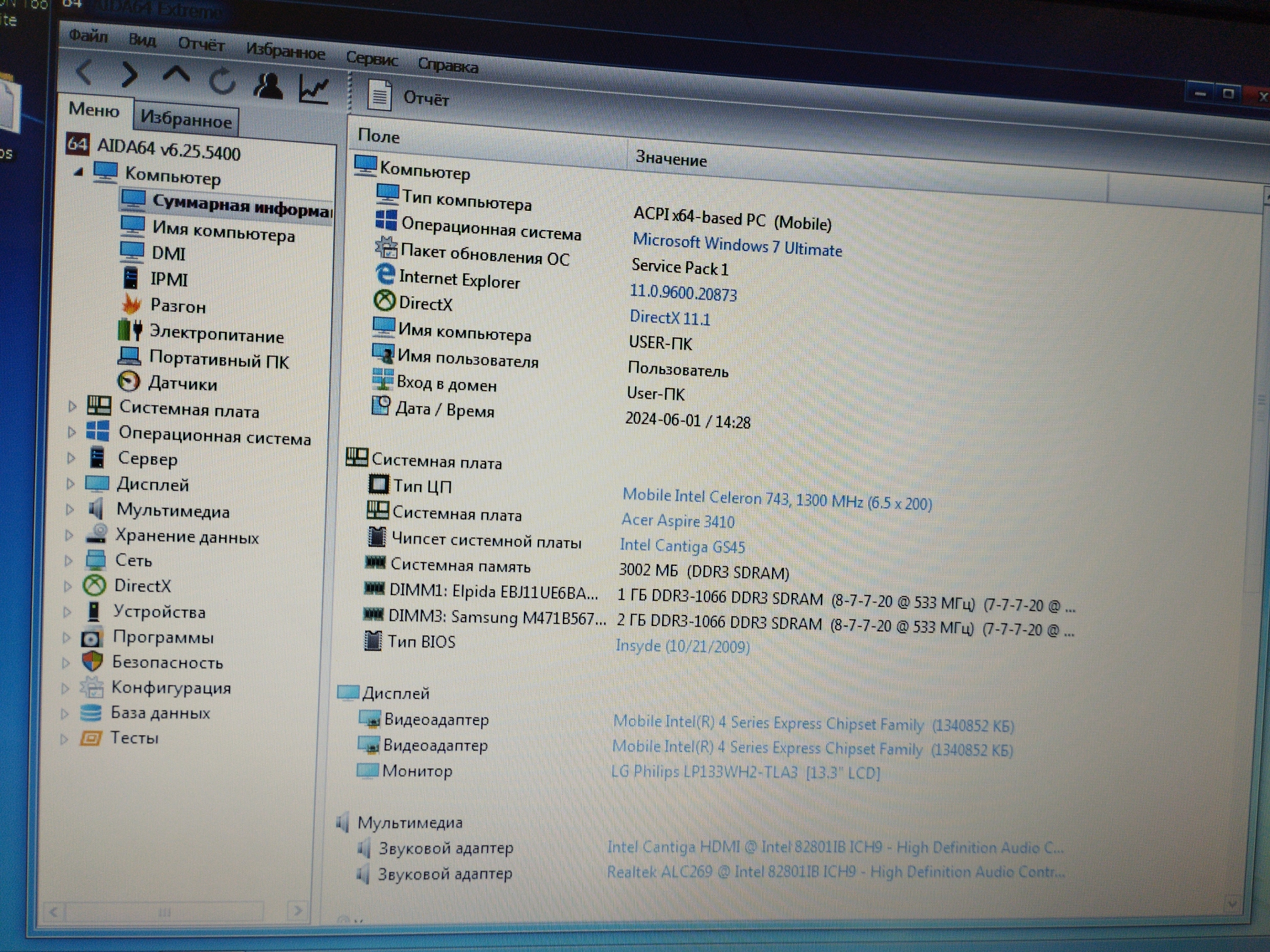The width and height of the screenshot is (1270, 952).
Task: Open the Acer Aspire 3410 link
Action: (x=677, y=521)
